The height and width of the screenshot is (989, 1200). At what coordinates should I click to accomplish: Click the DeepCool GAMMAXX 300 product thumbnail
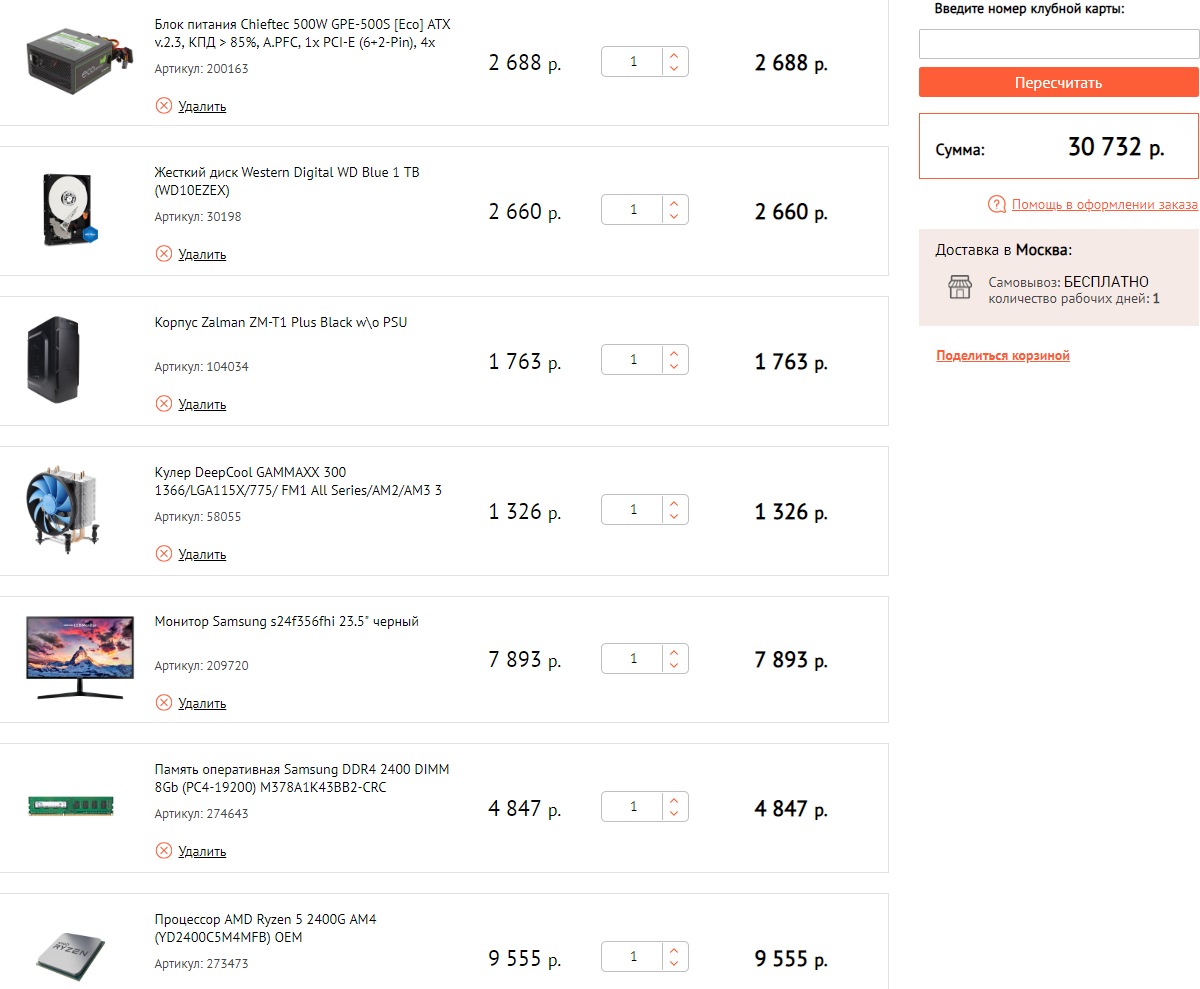pyautogui.click(x=69, y=511)
